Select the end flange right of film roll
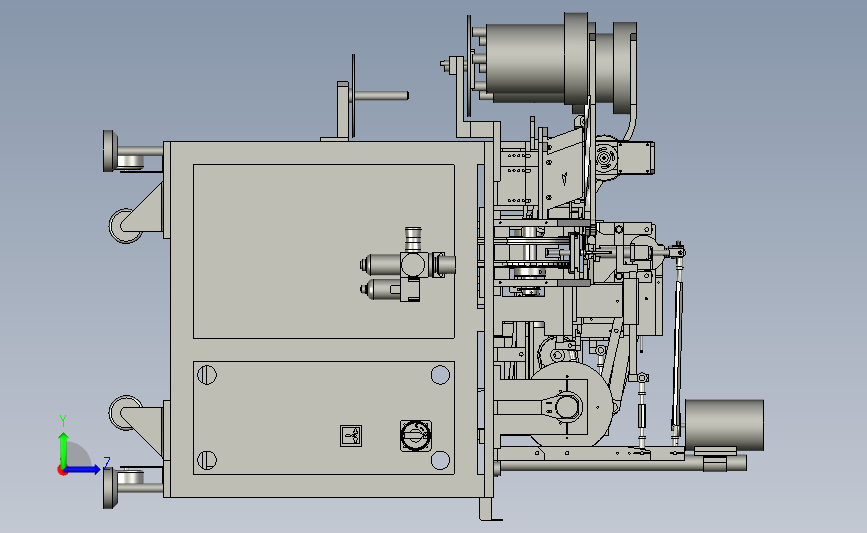867x533 pixels. [625, 67]
